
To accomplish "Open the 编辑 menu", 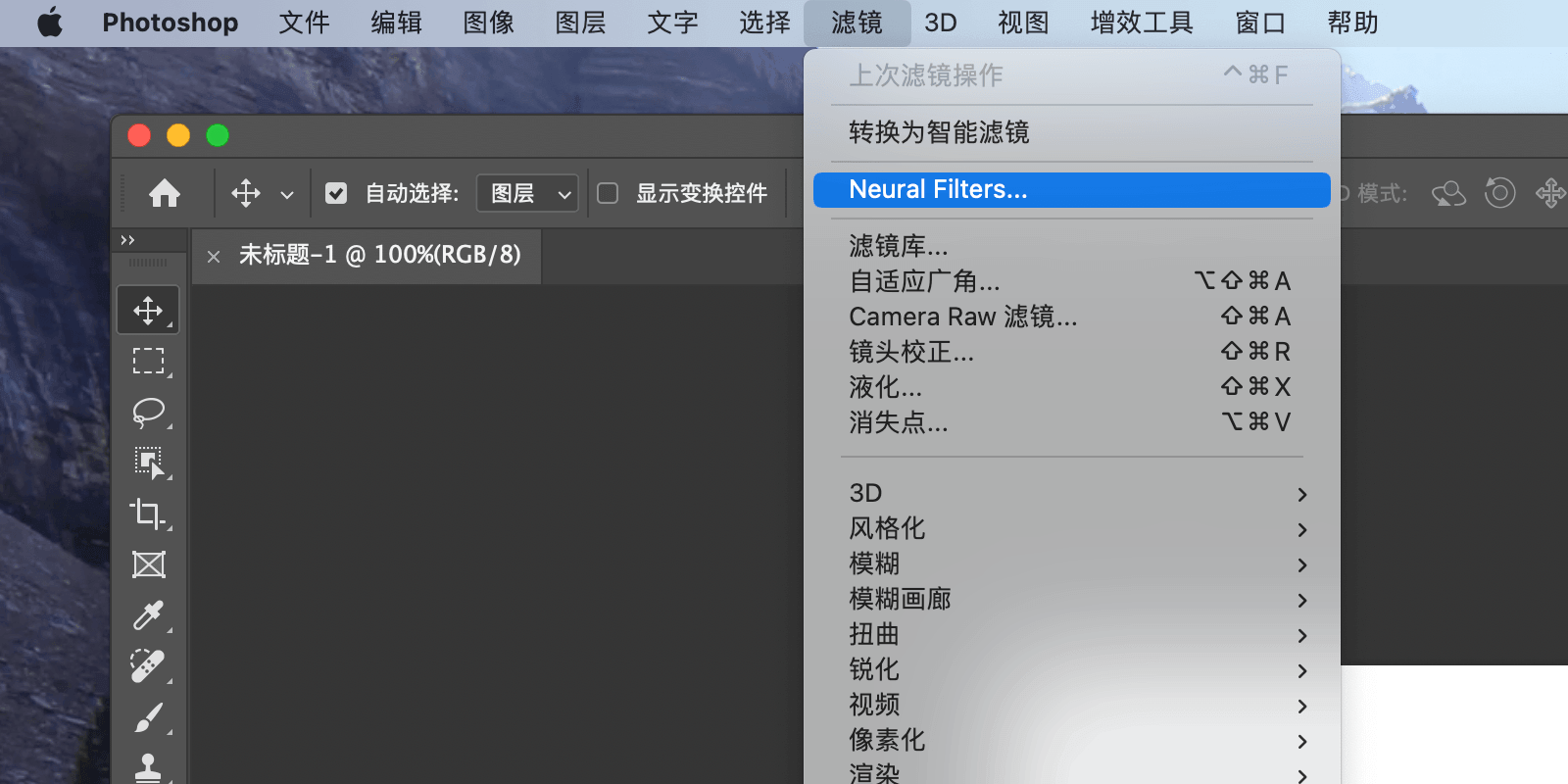I will (x=396, y=23).
